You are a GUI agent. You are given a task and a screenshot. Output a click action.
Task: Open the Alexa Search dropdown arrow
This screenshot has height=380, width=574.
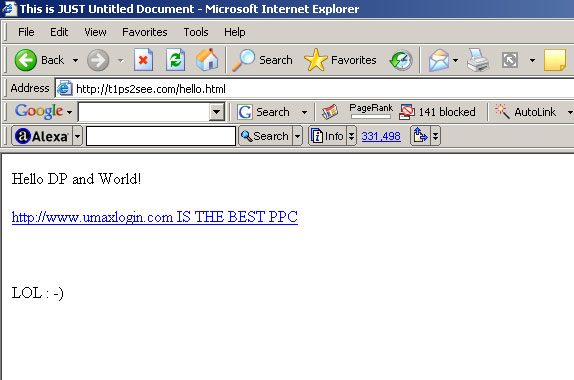(x=297, y=136)
